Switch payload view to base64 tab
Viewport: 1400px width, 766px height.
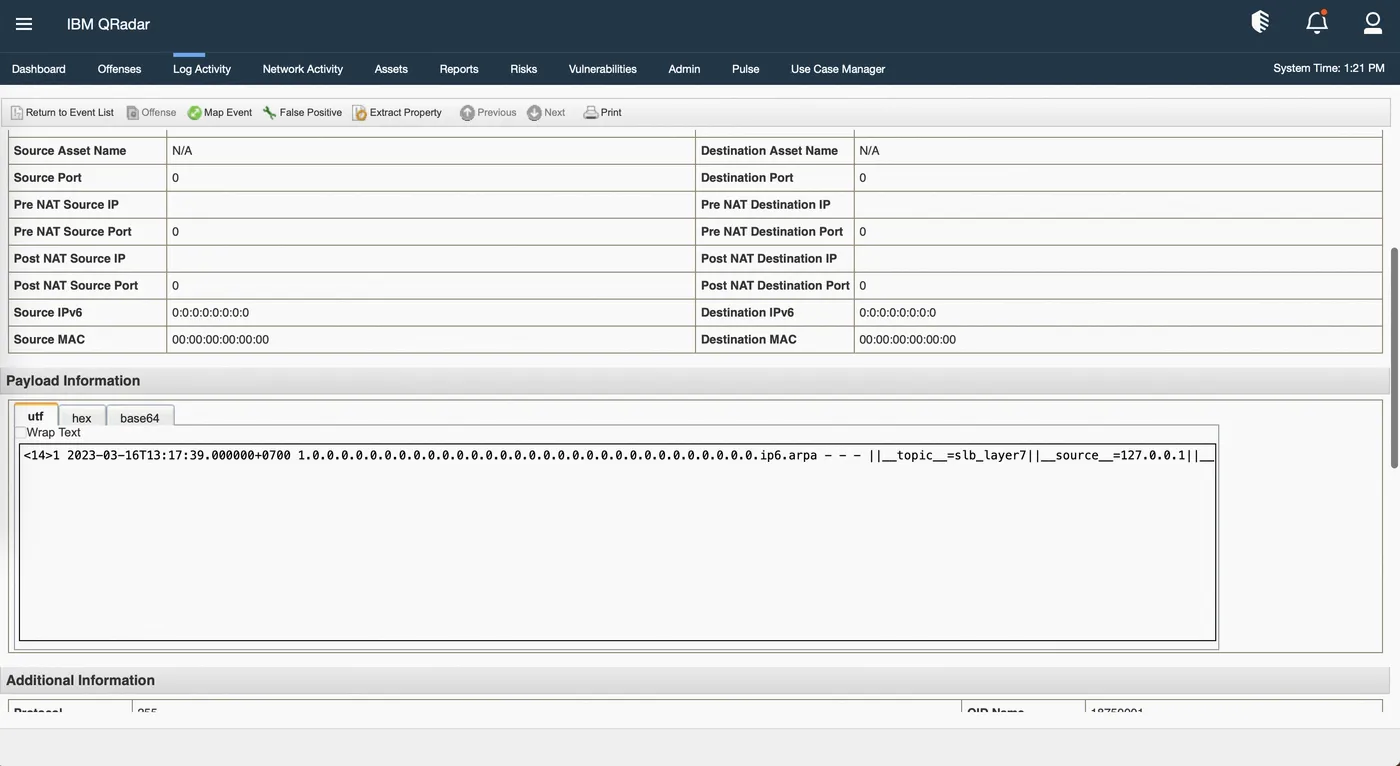tap(140, 417)
